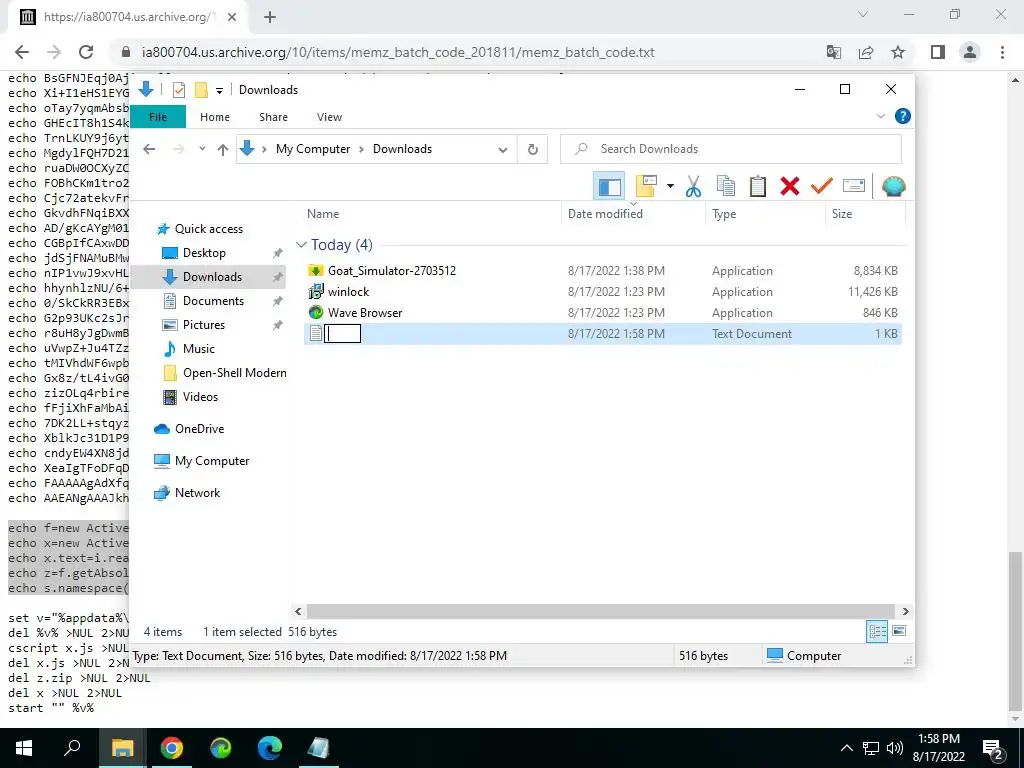This screenshot has width=1024, height=768.
Task: Click the new folder icon in the title bar
Action: pyautogui.click(x=201, y=89)
